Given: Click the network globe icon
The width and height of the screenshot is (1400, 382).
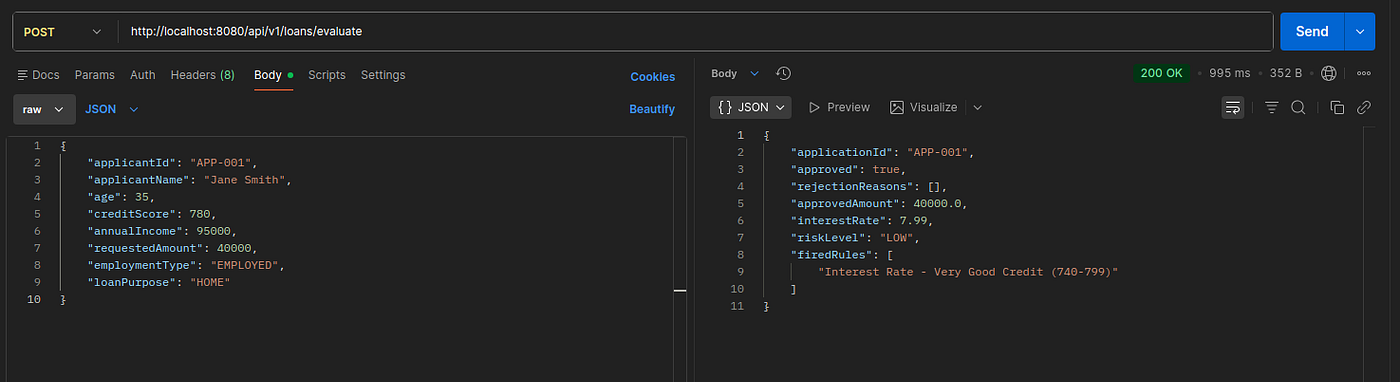Looking at the screenshot, I should tap(1328, 74).
